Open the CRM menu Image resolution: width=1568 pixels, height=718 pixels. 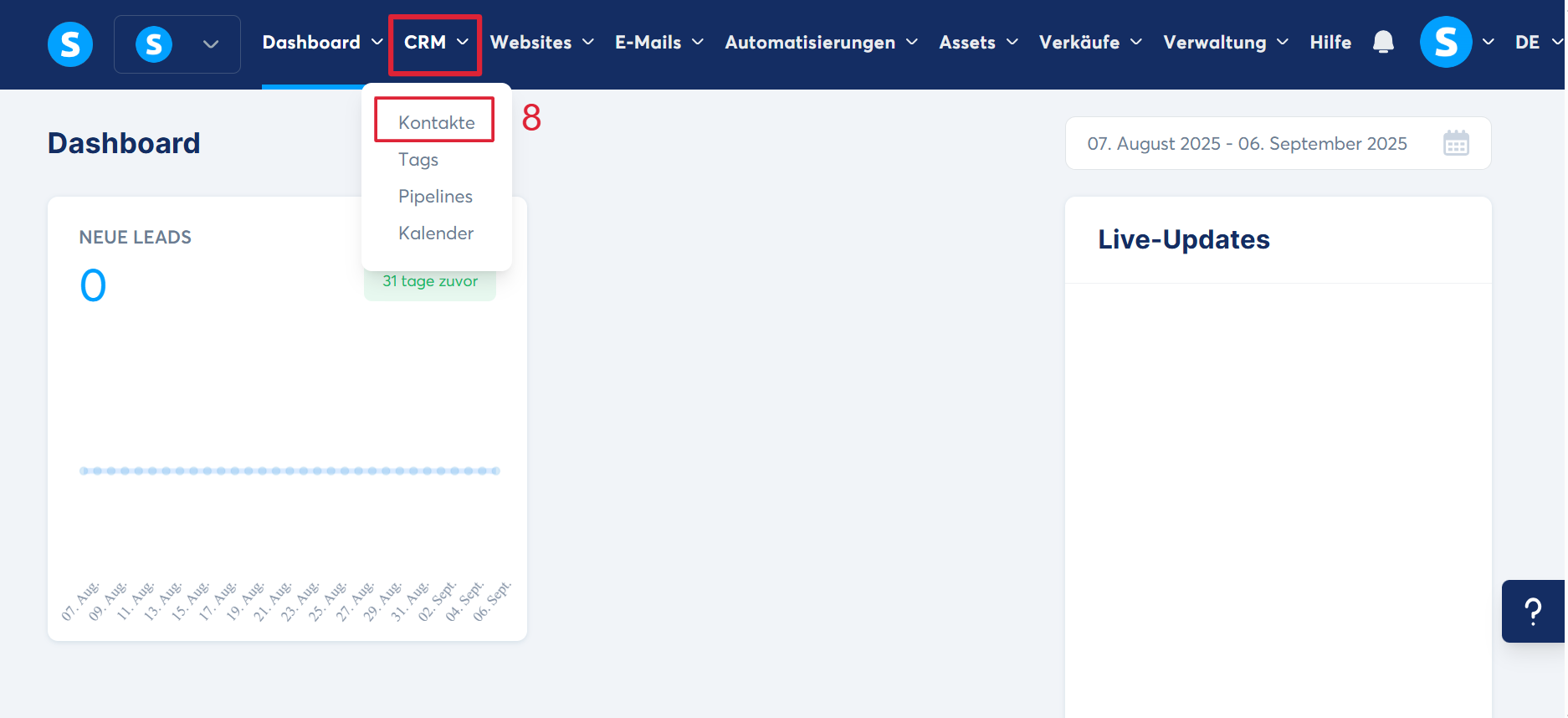pos(435,42)
